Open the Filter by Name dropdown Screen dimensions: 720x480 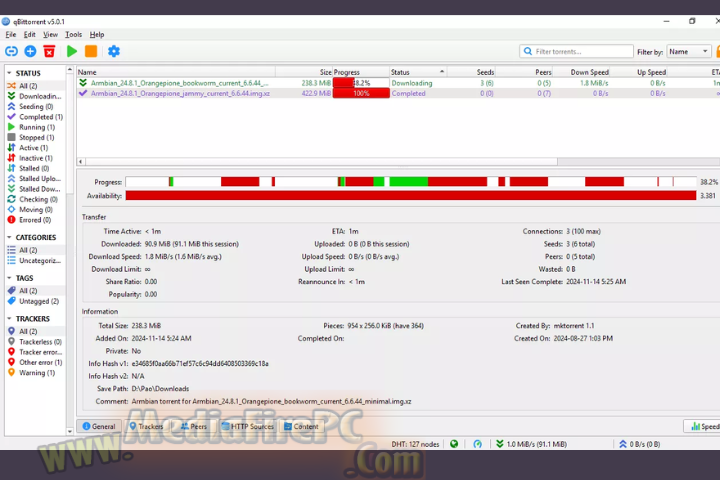(689, 52)
